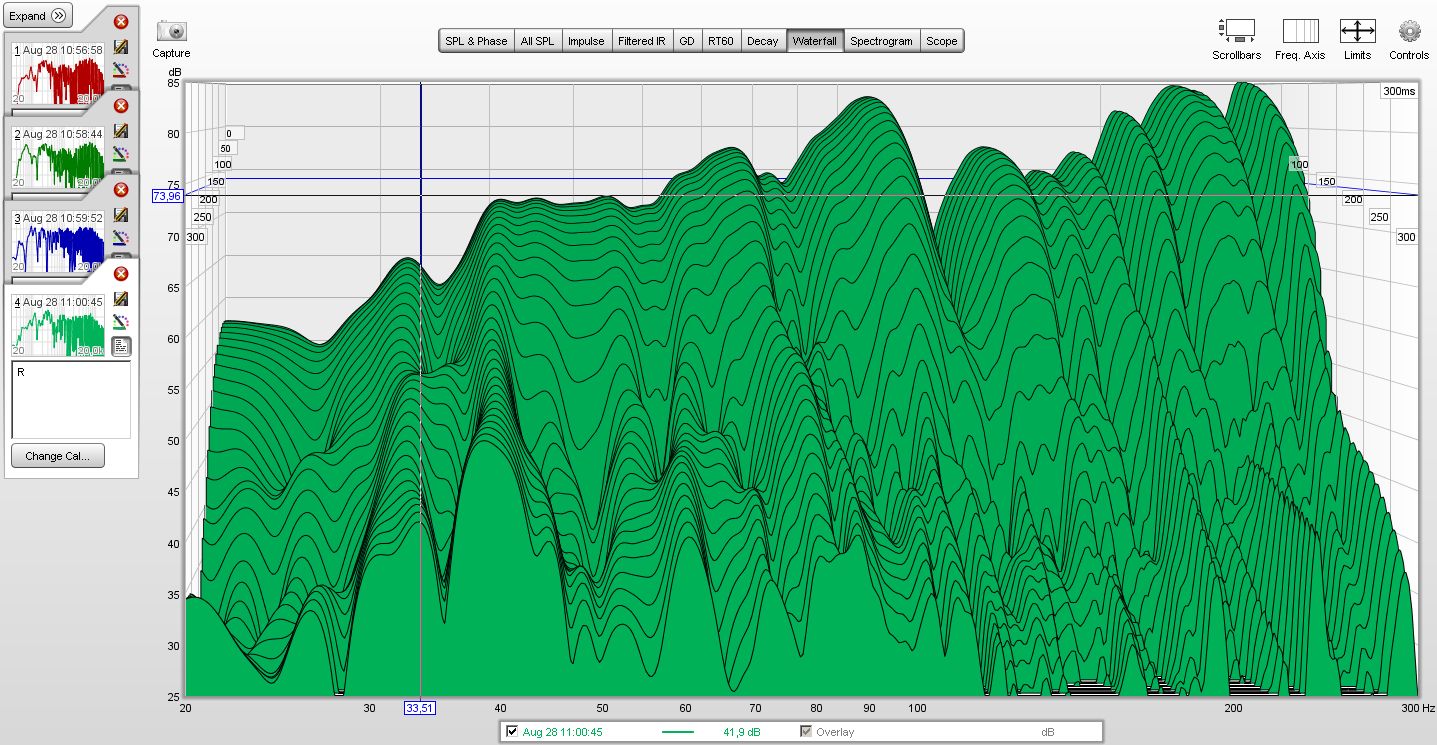Change trace colour of measurement 1
Image resolution: width=1437 pixels, height=745 pixels.
pos(121,70)
